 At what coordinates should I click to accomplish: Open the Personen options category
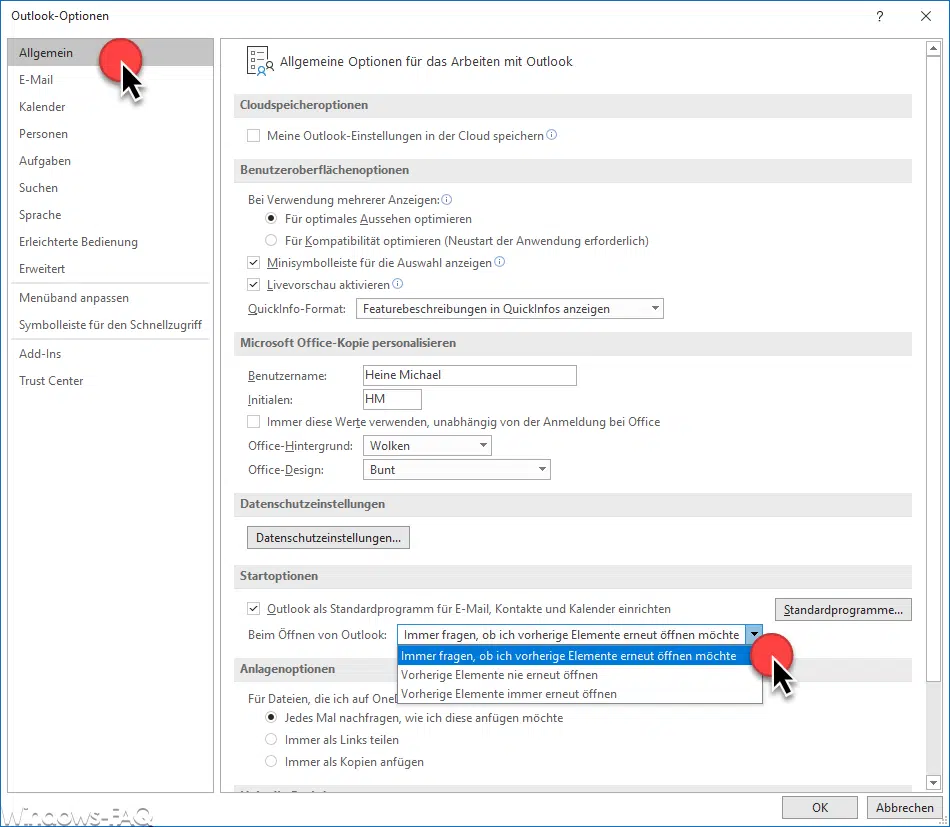(110, 134)
